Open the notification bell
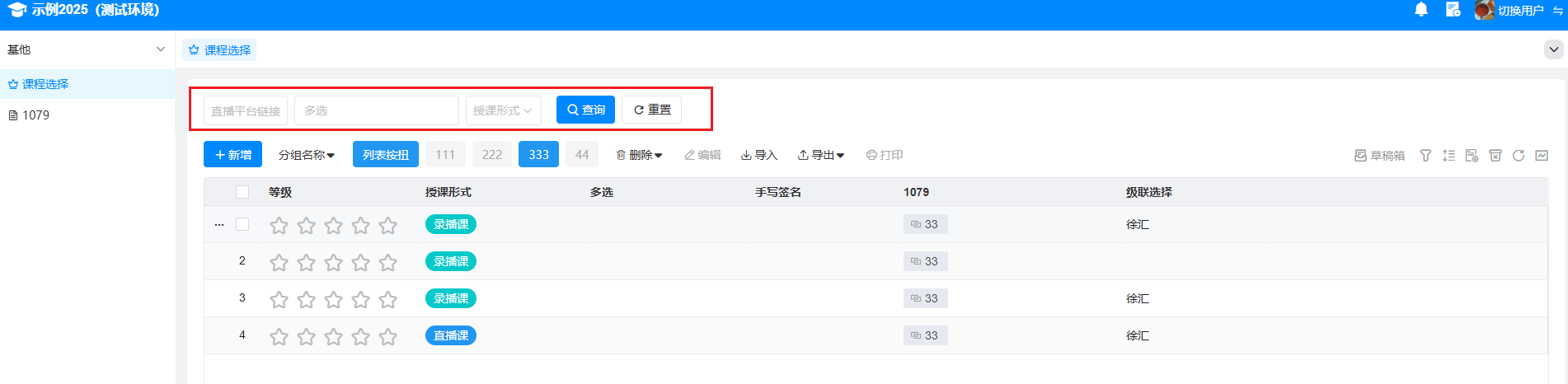The image size is (1568, 384). coord(1421,10)
